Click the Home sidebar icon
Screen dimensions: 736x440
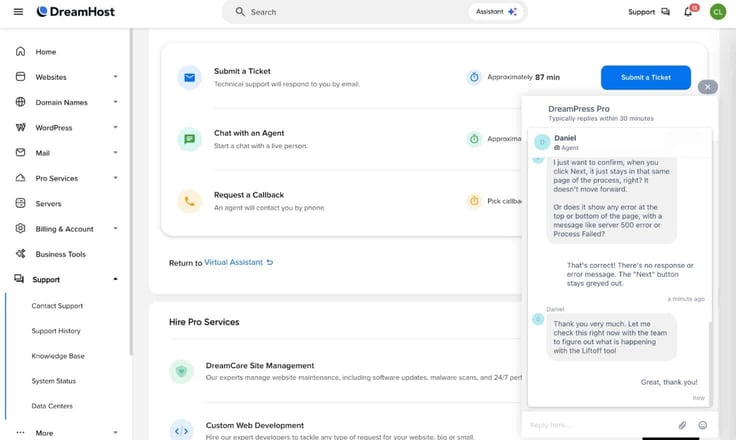click(x=20, y=51)
